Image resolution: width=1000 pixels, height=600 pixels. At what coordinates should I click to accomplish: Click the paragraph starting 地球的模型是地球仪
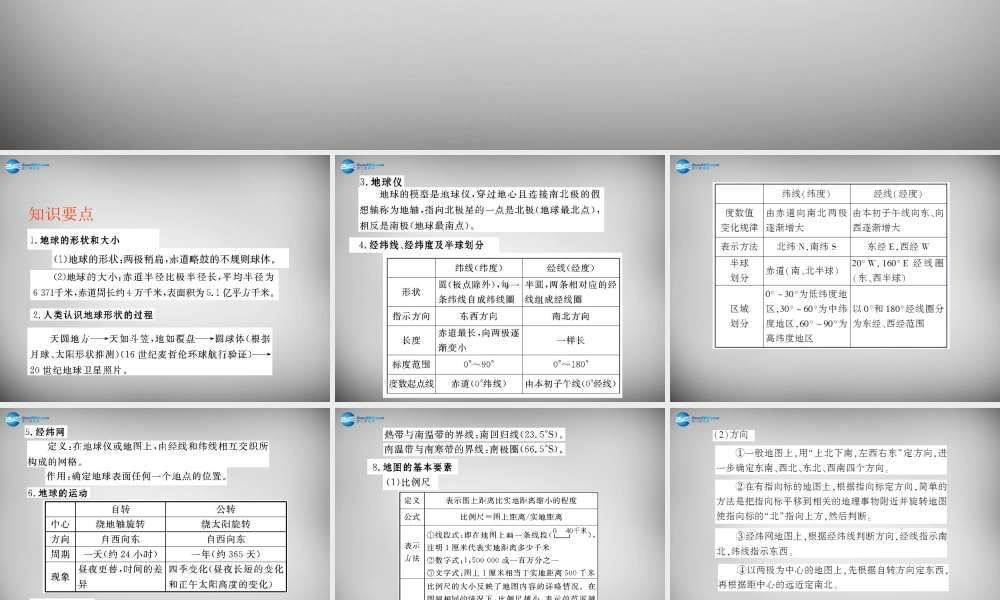tap(480, 209)
